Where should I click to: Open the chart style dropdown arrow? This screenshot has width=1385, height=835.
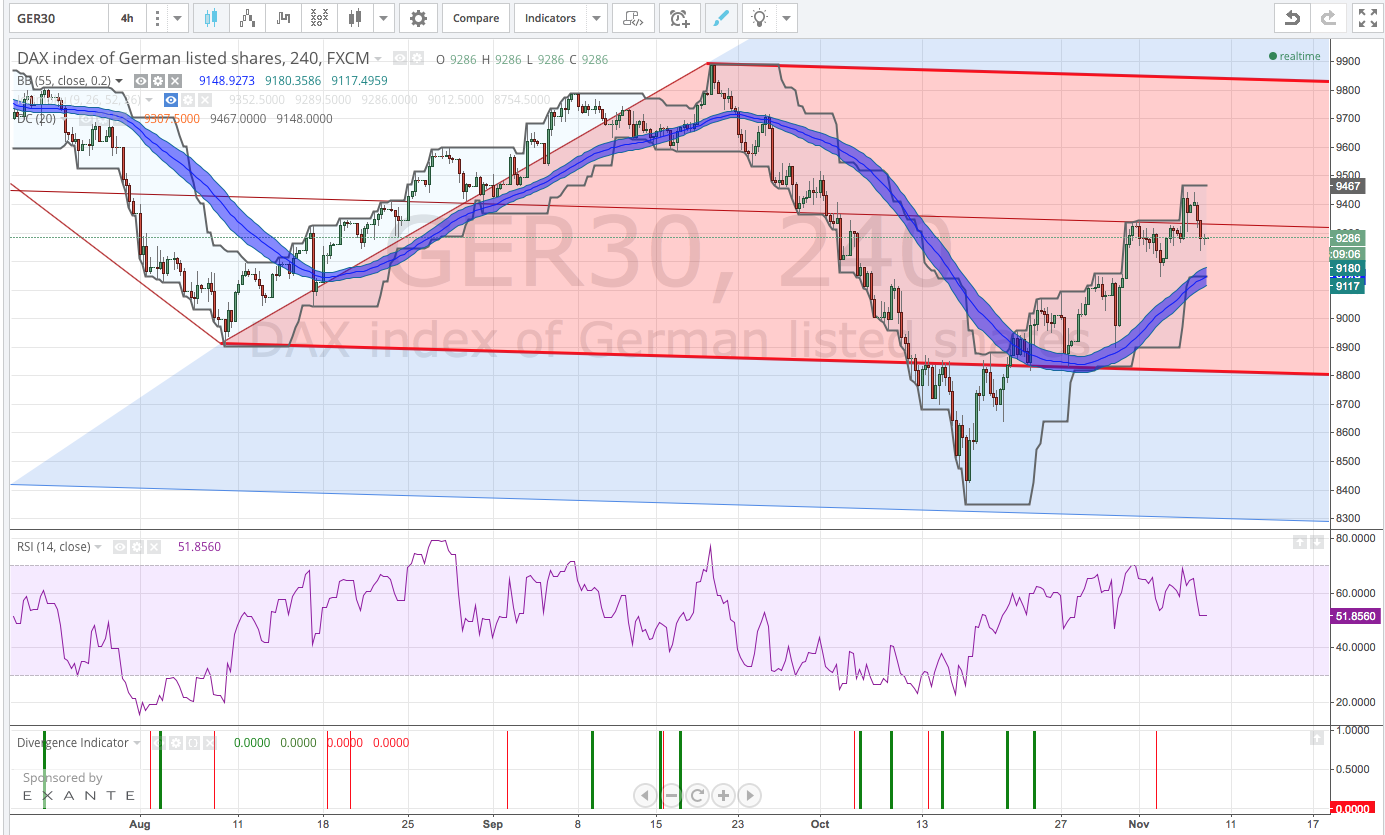click(x=382, y=18)
